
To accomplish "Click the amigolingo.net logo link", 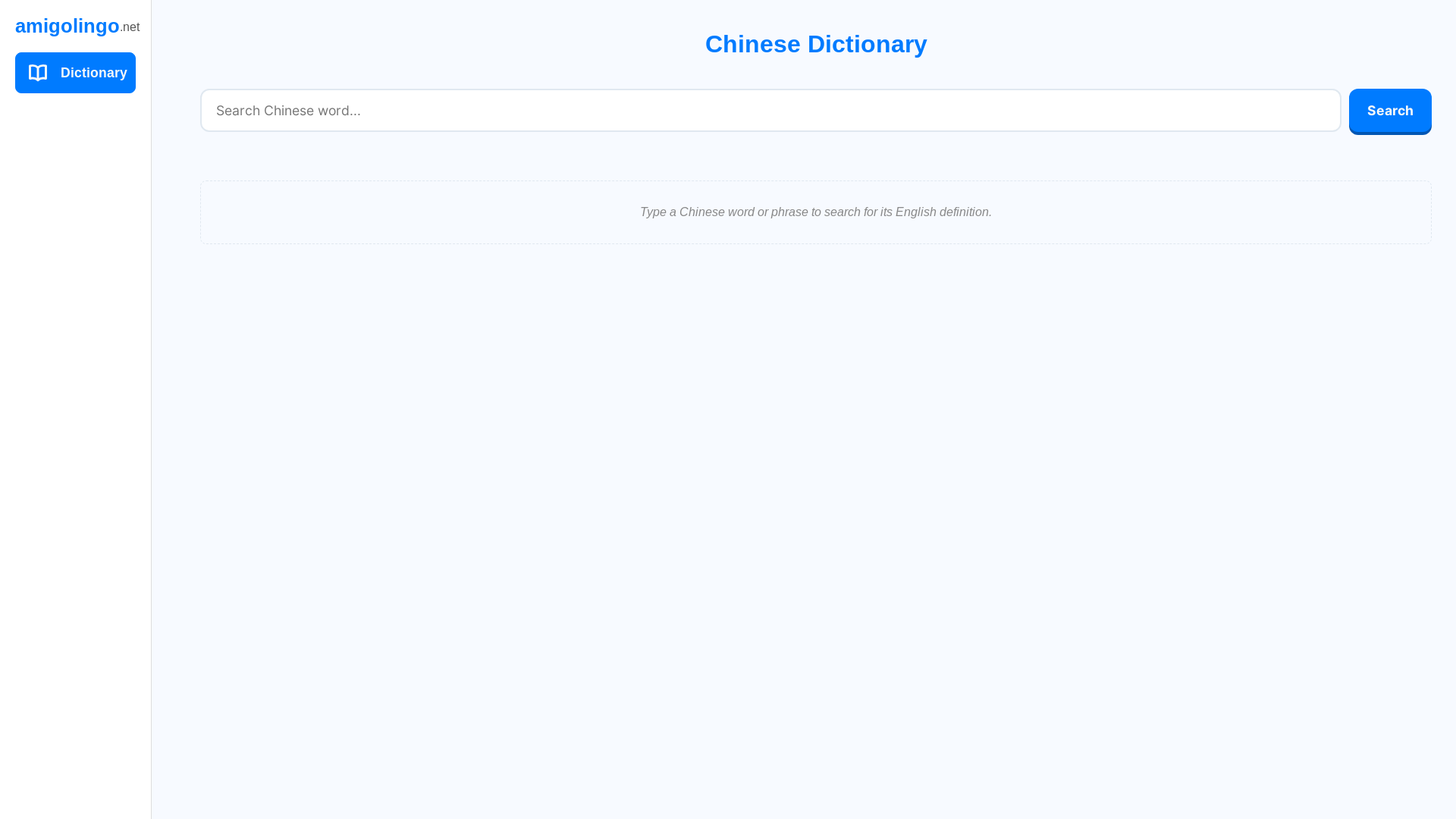I will click(77, 27).
